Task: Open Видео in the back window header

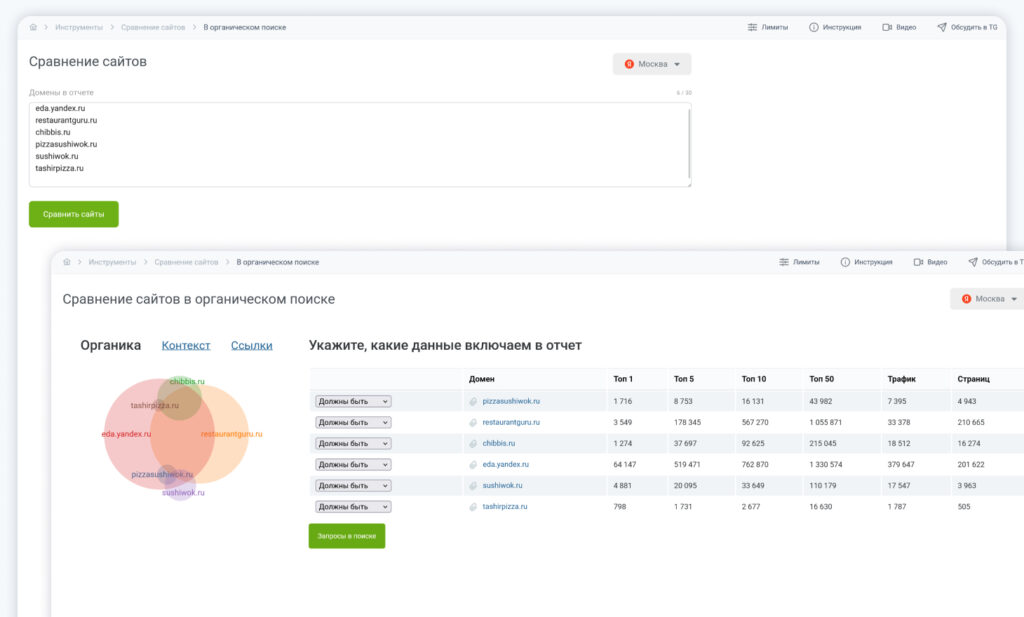Action: [899, 27]
